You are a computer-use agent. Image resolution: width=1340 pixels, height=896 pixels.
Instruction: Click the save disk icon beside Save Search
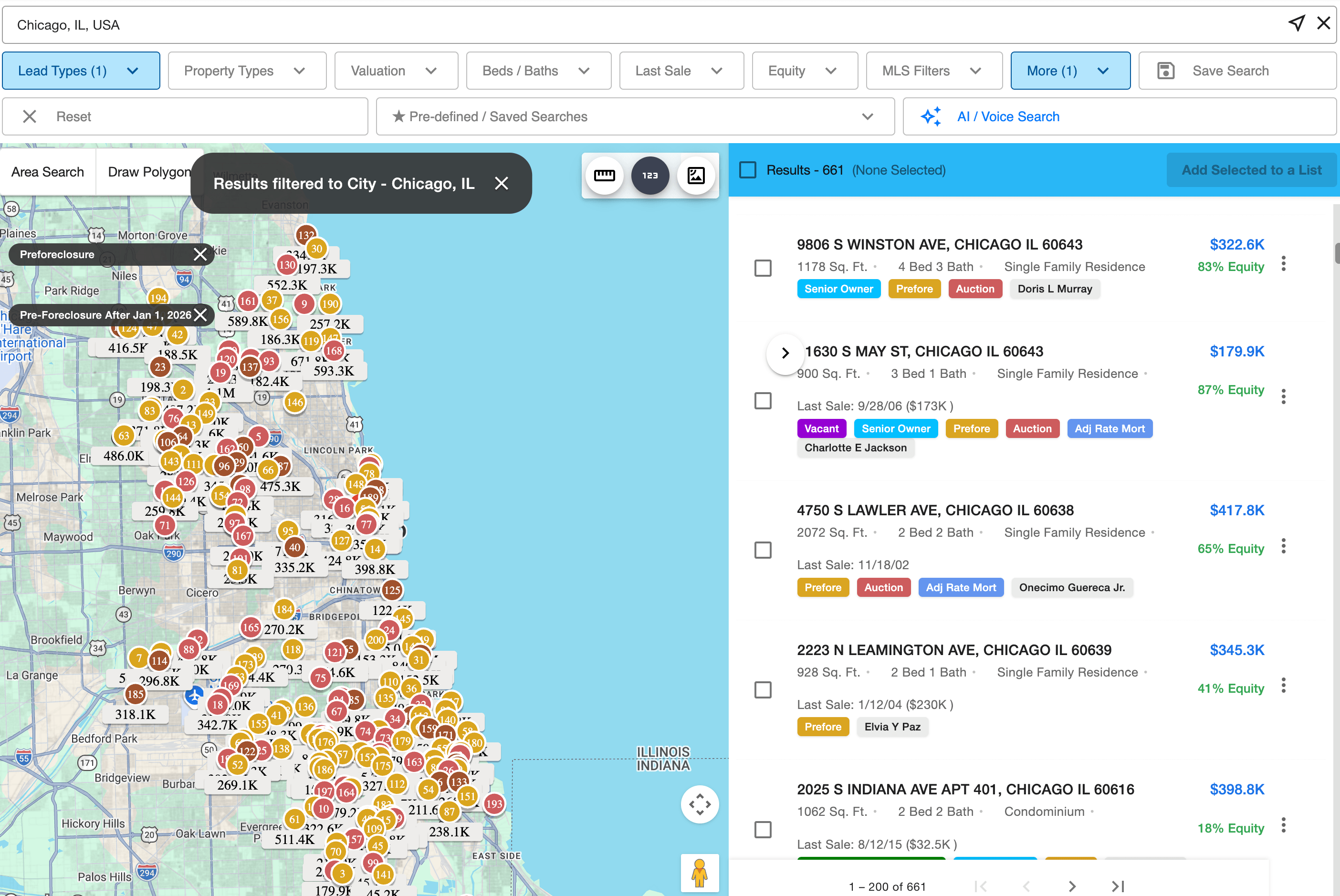point(1166,70)
